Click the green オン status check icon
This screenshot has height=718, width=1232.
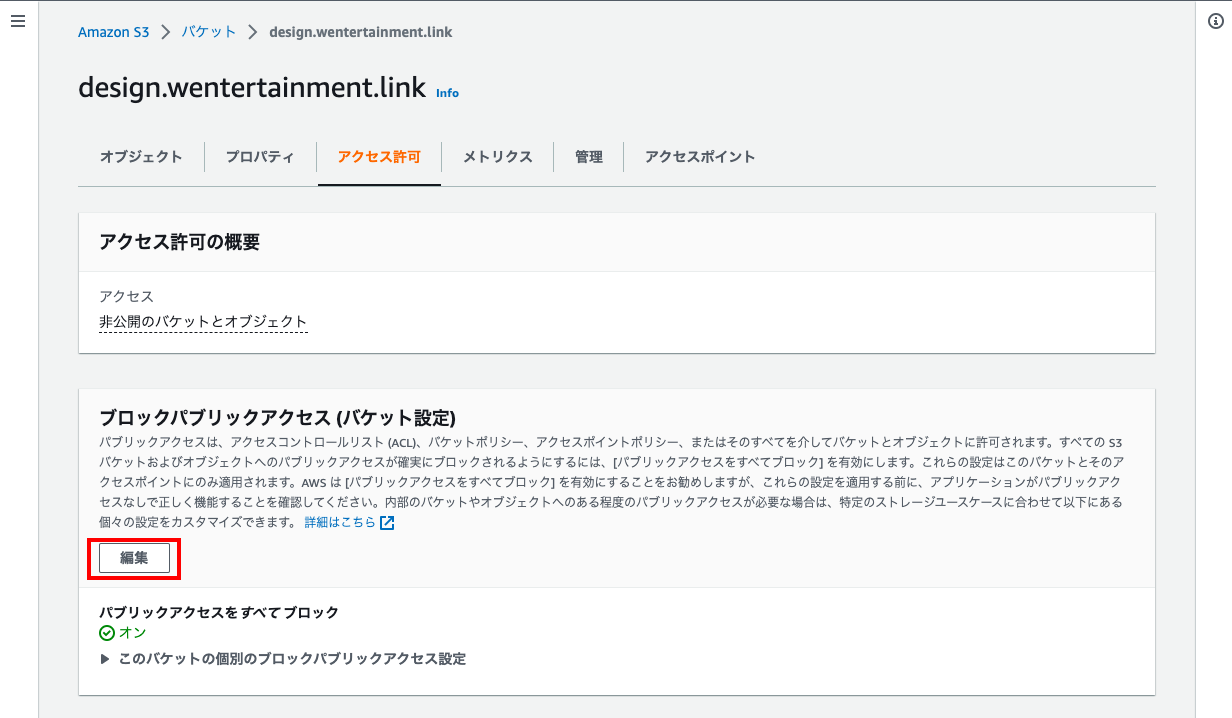coord(107,633)
